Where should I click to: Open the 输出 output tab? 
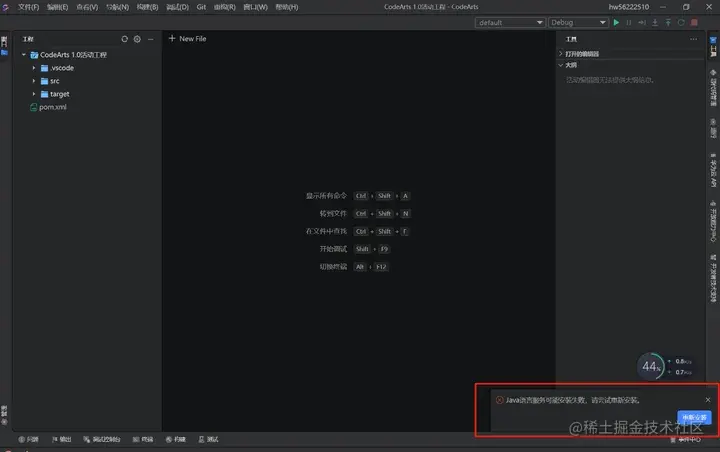[x=62, y=440]
